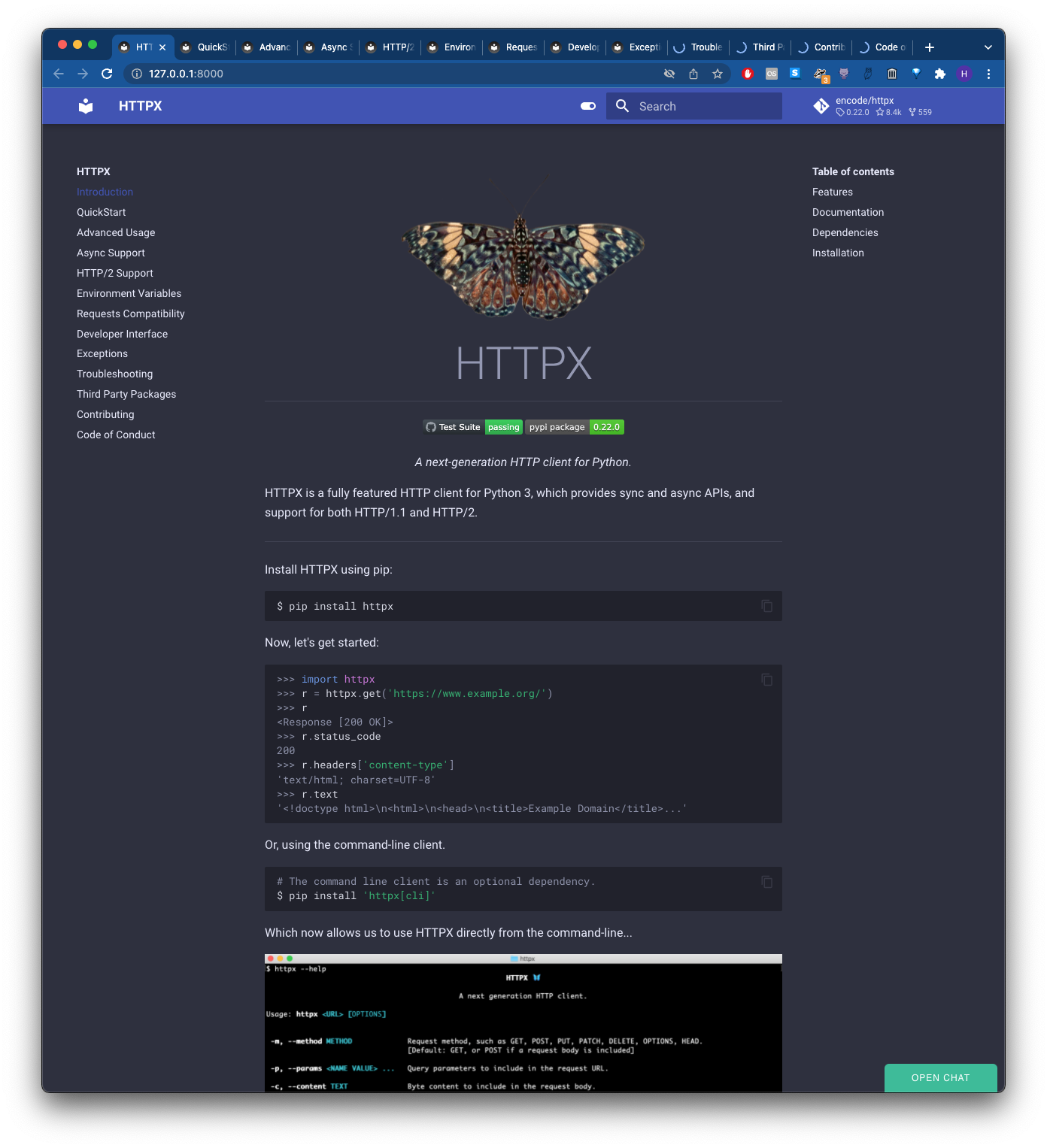Viewport: 1047px width, 1148px height.
Task: Switch to the HTTP/2 browser tab
Action: (x=390, y=47)
